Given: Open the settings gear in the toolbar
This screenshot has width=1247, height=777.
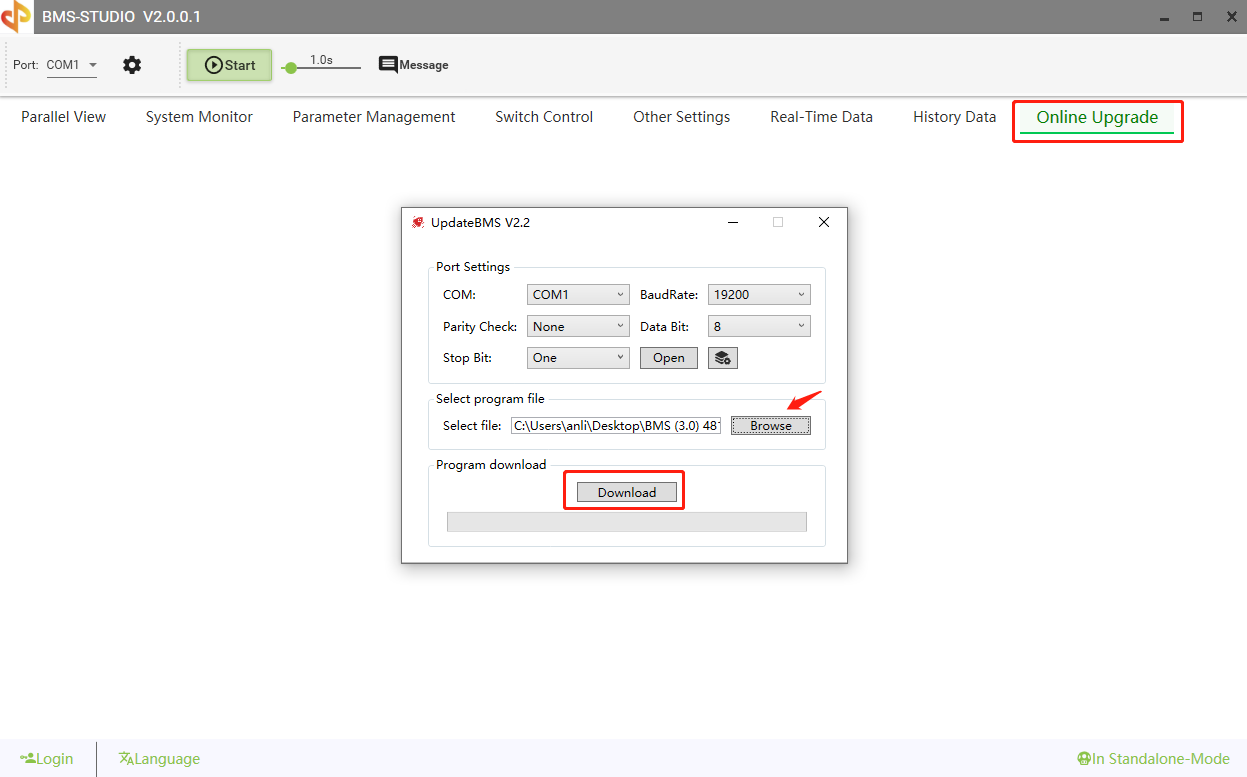Looking at the screenshot, I should (131, 64).
